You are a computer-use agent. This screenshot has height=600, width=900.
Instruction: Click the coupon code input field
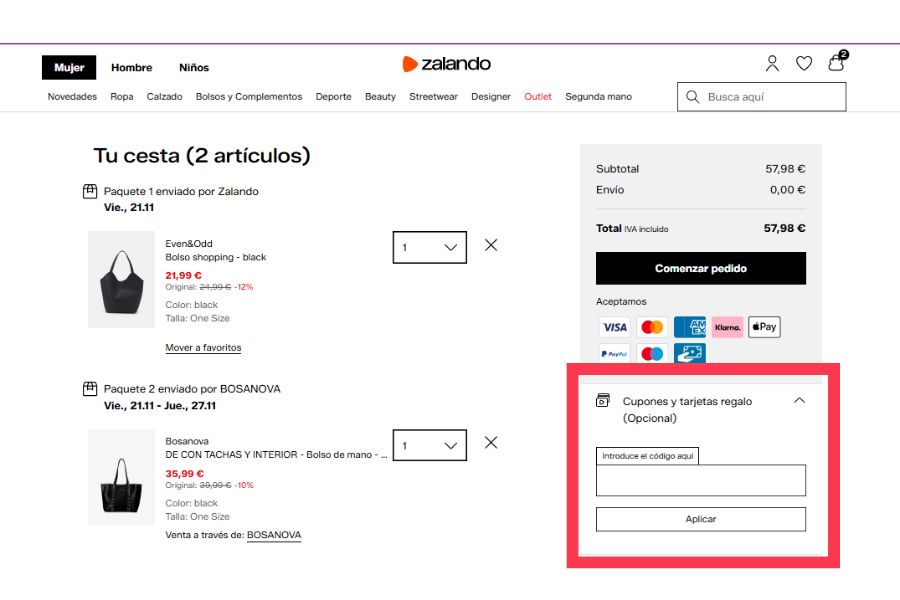pos(700,481)
